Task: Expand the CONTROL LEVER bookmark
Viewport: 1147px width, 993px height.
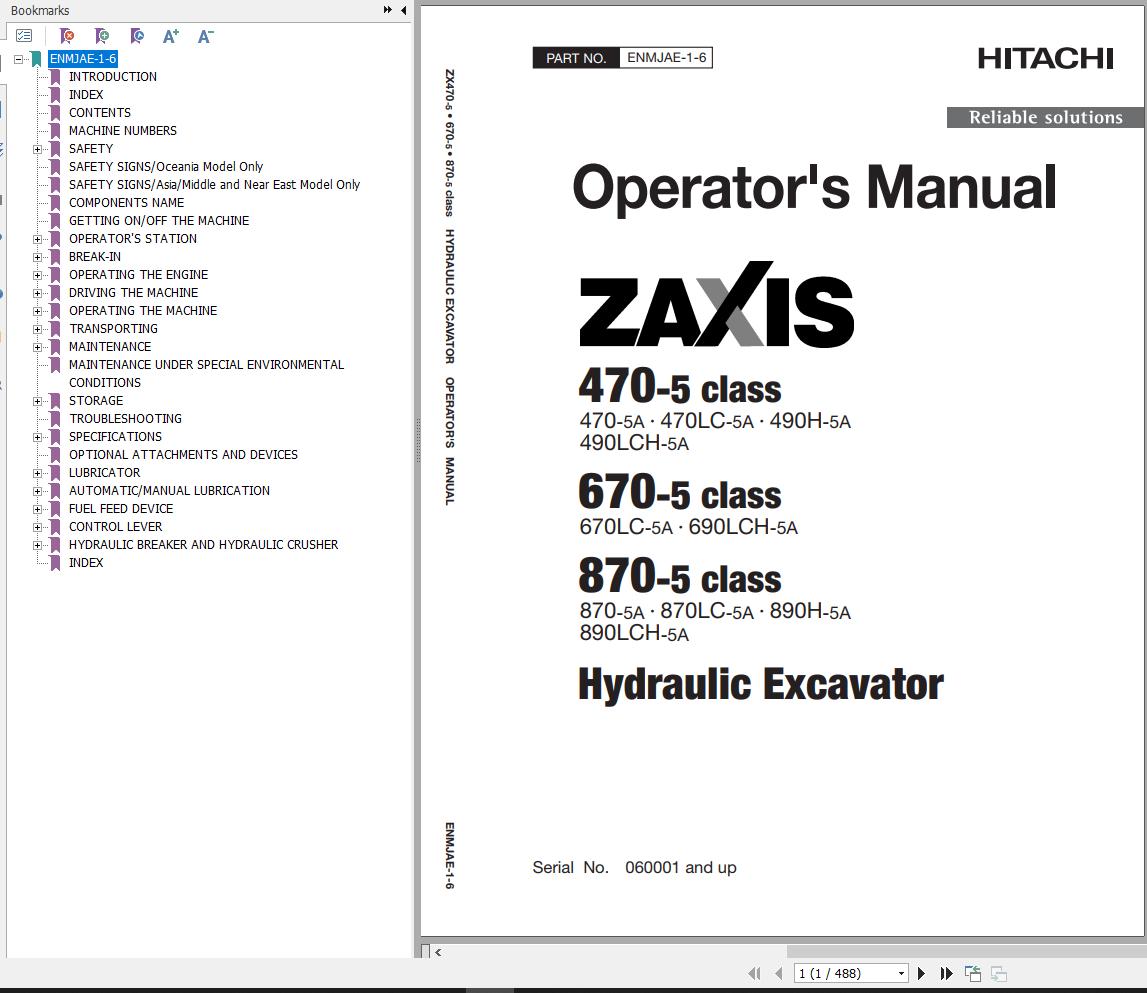Action: (37, 528)
